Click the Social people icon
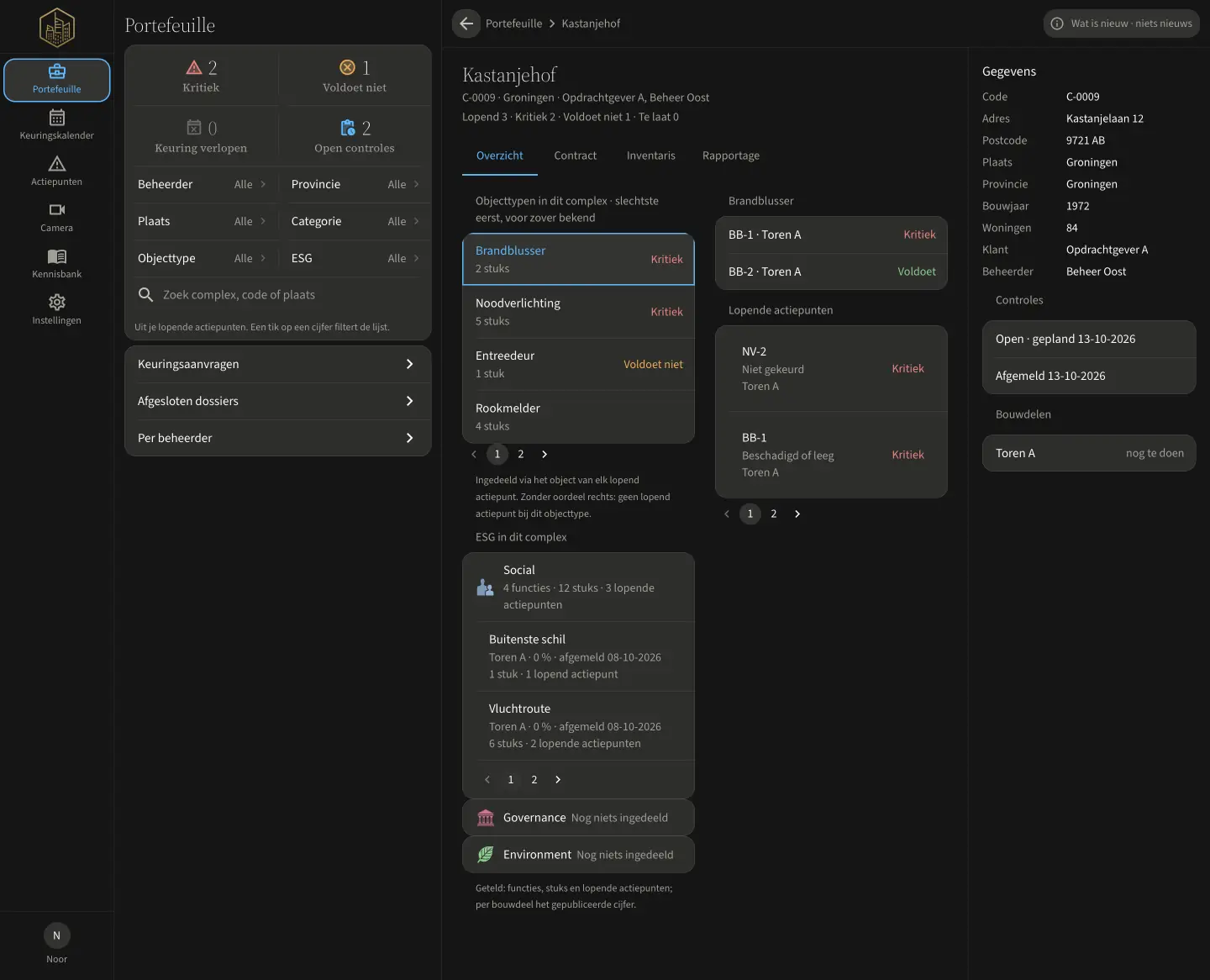Viewport: 1210px width, 980px height. coord(486,587)
